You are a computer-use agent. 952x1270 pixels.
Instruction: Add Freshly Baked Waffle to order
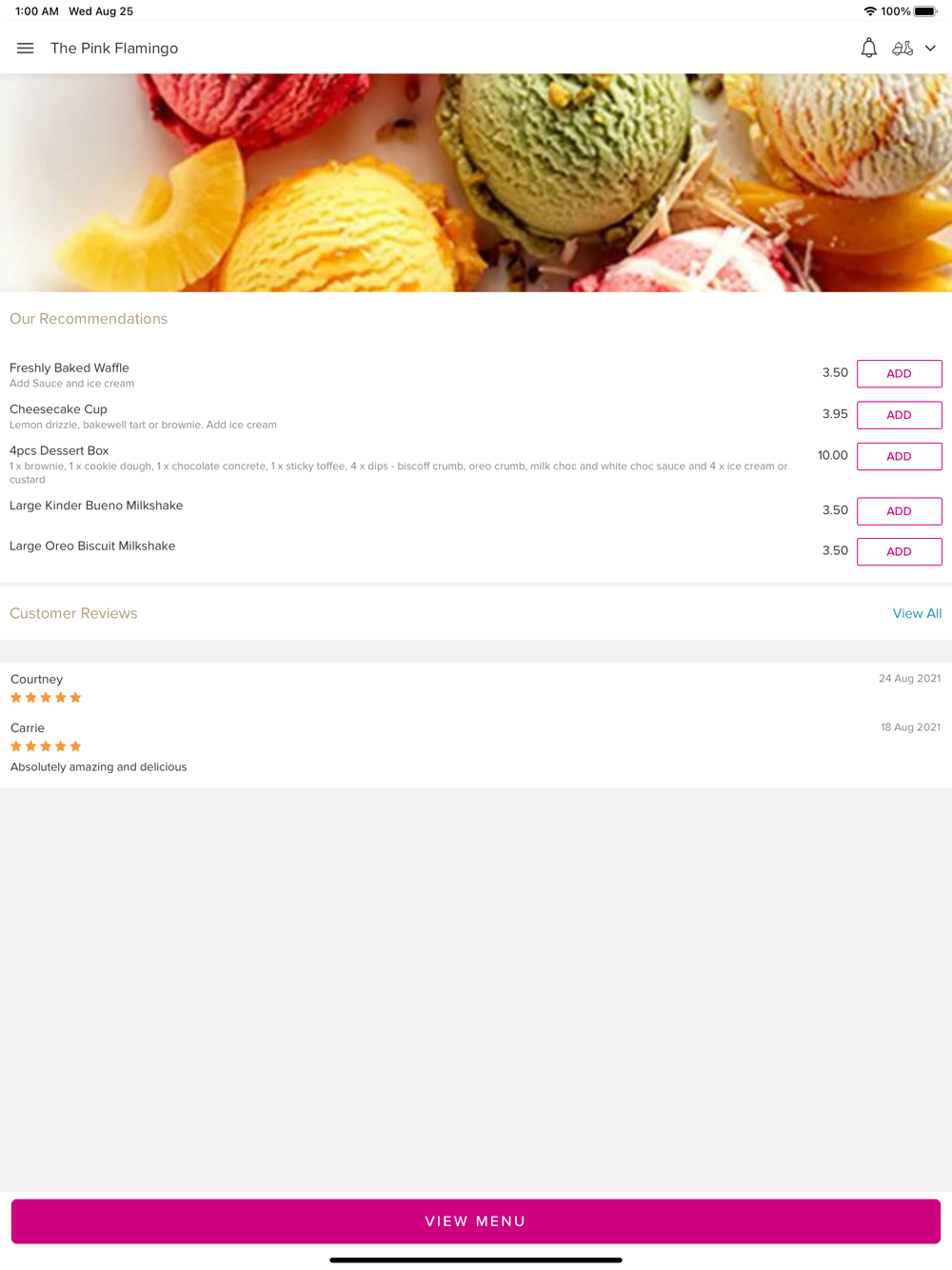click(899, 374)
